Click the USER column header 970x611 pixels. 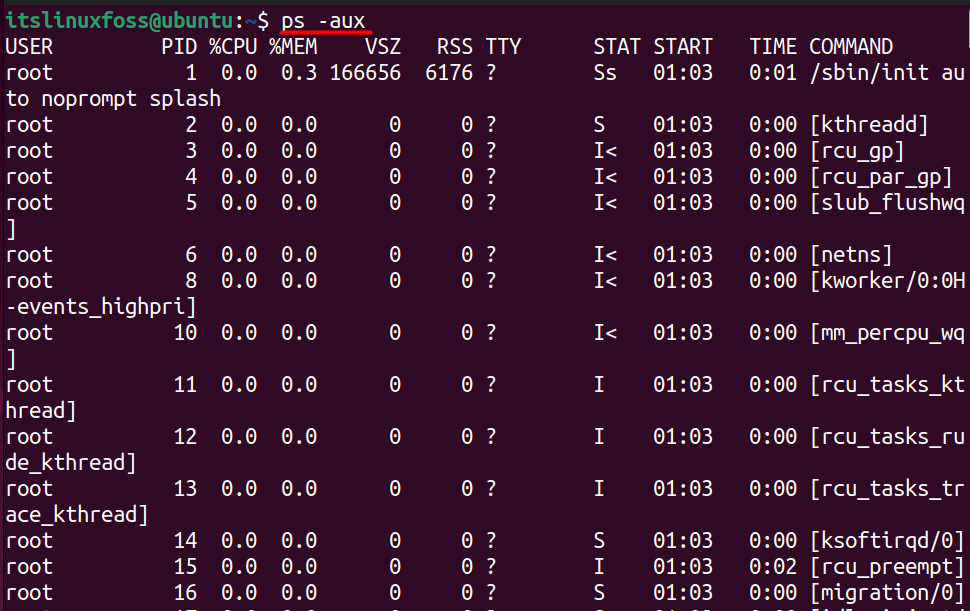pyautogui.click(x=29, y=47)
